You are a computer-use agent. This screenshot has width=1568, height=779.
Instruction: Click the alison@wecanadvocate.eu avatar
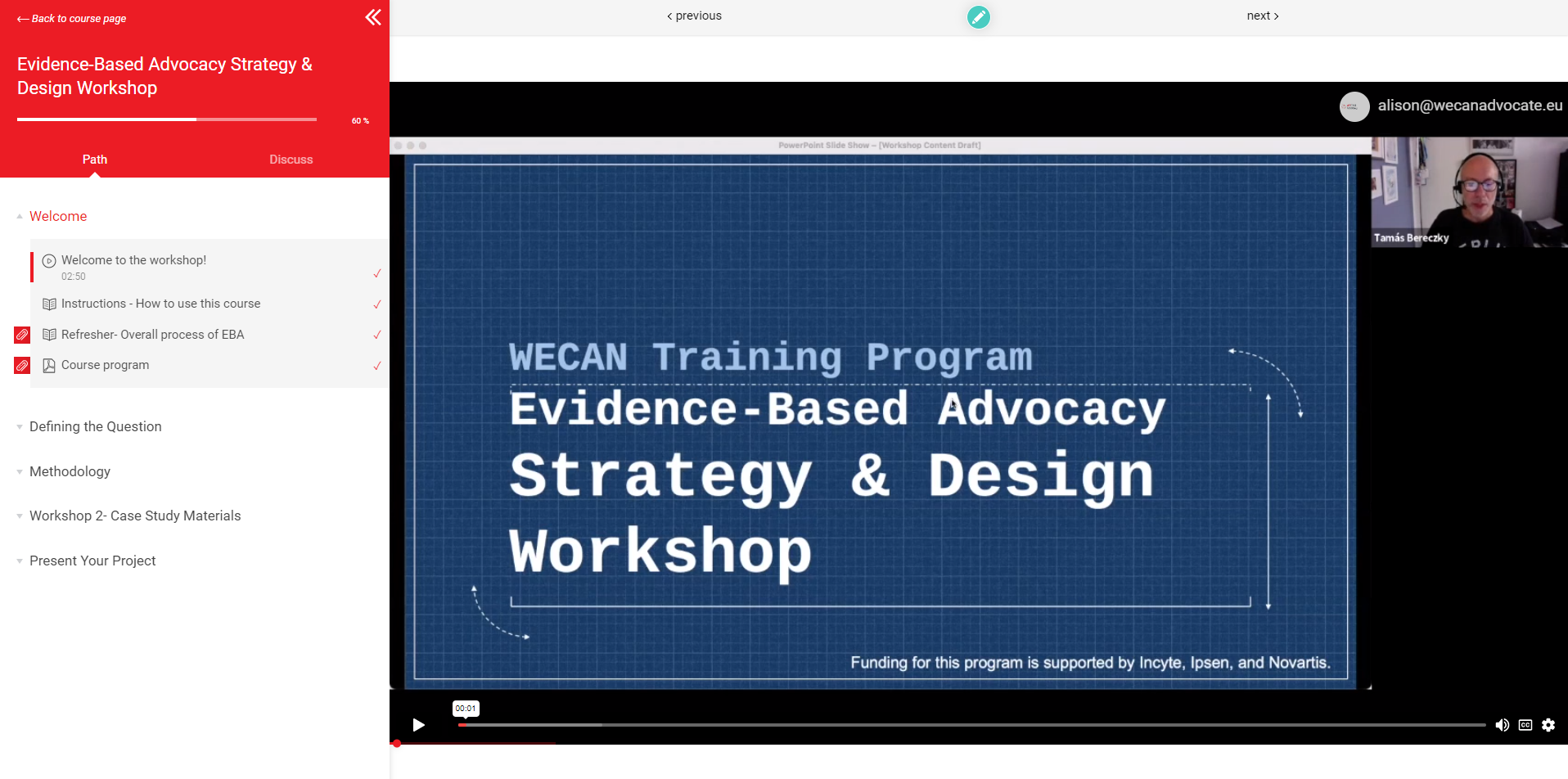(x=1354, y=106)
